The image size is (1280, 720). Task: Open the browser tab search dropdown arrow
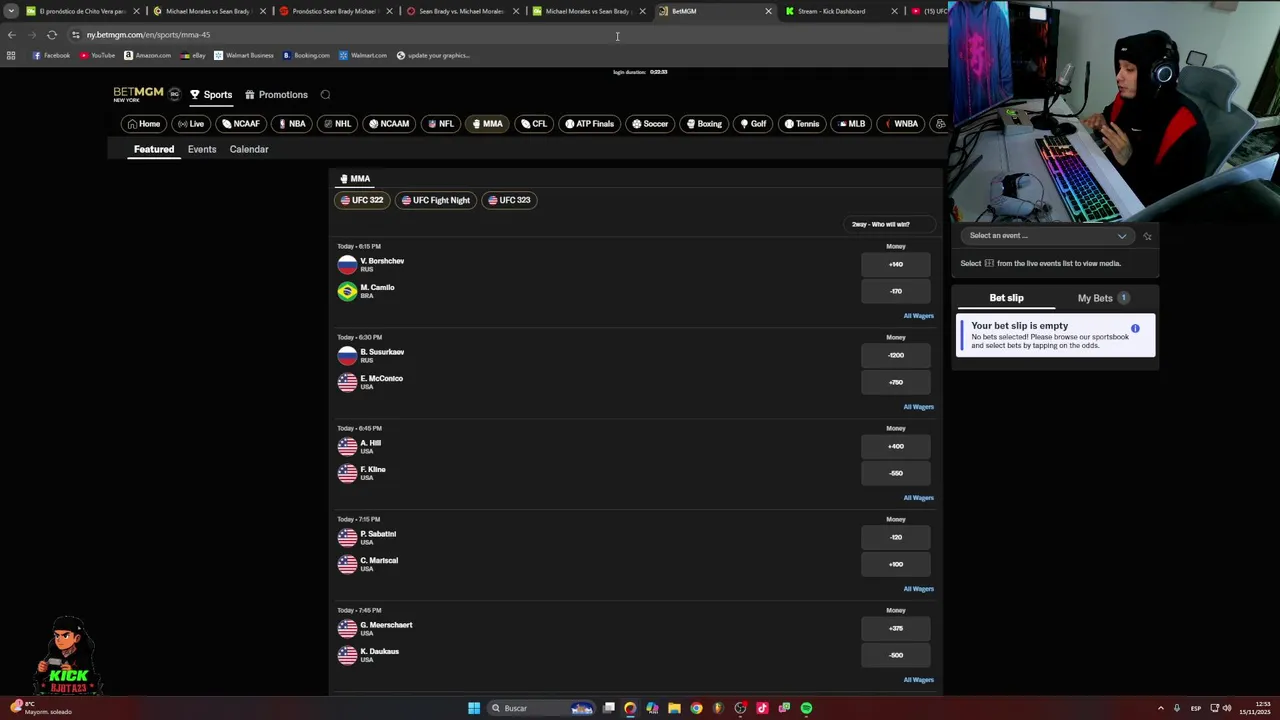11,11
